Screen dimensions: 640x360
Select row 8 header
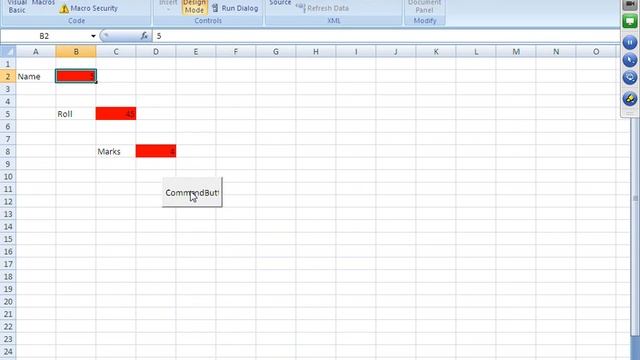pyautogui.click(x=8, y=151)
